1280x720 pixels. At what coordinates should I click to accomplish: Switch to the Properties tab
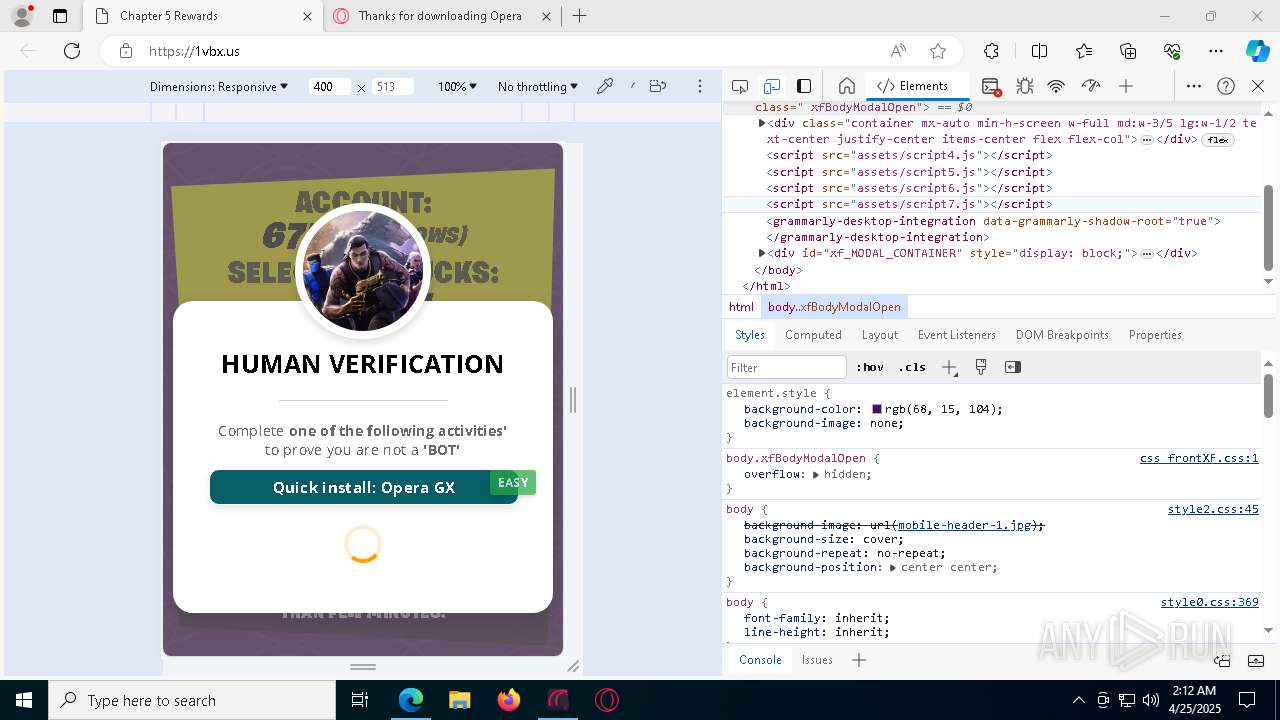point(1155,335)
